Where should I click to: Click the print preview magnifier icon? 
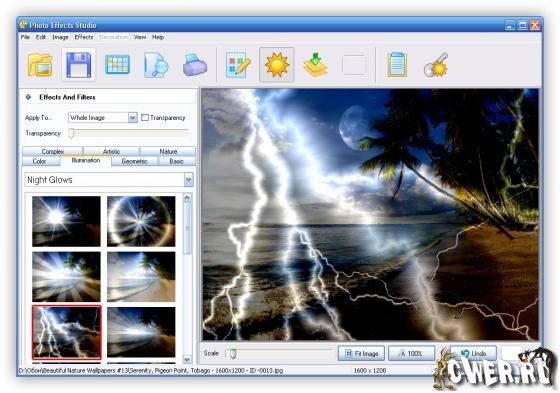[x=156, y=65]
